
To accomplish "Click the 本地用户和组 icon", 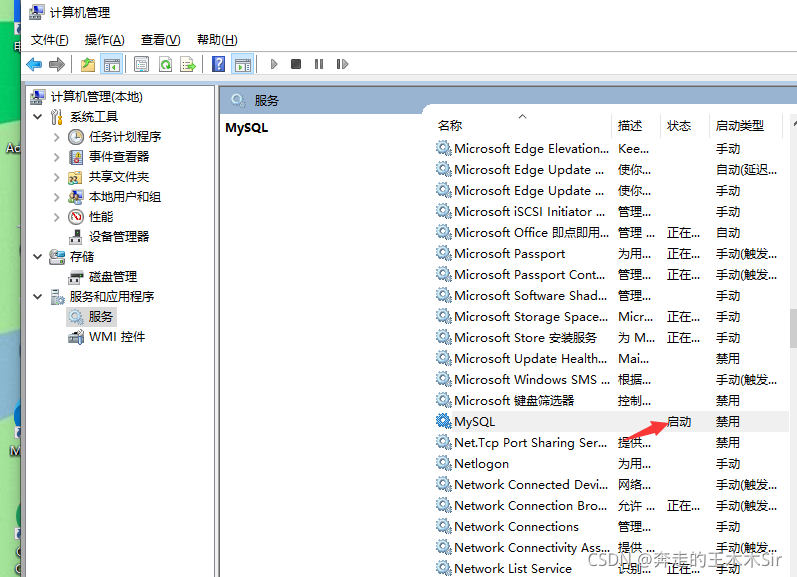I will [76, 197].
